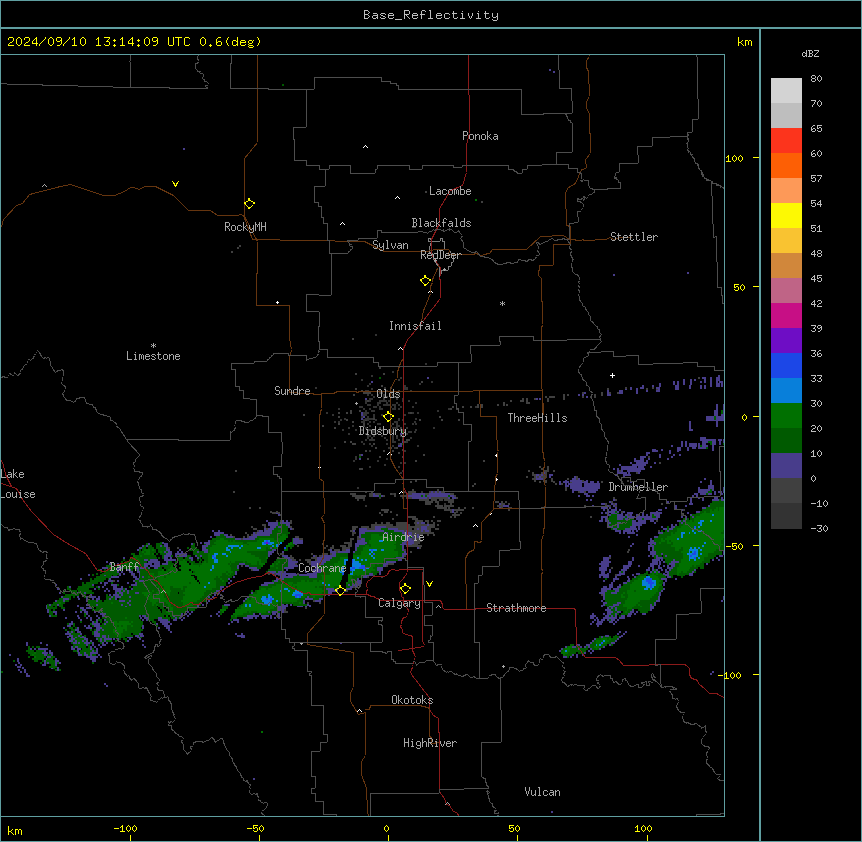Click the Drumheller label
The image size is (862, 842).
638,487
